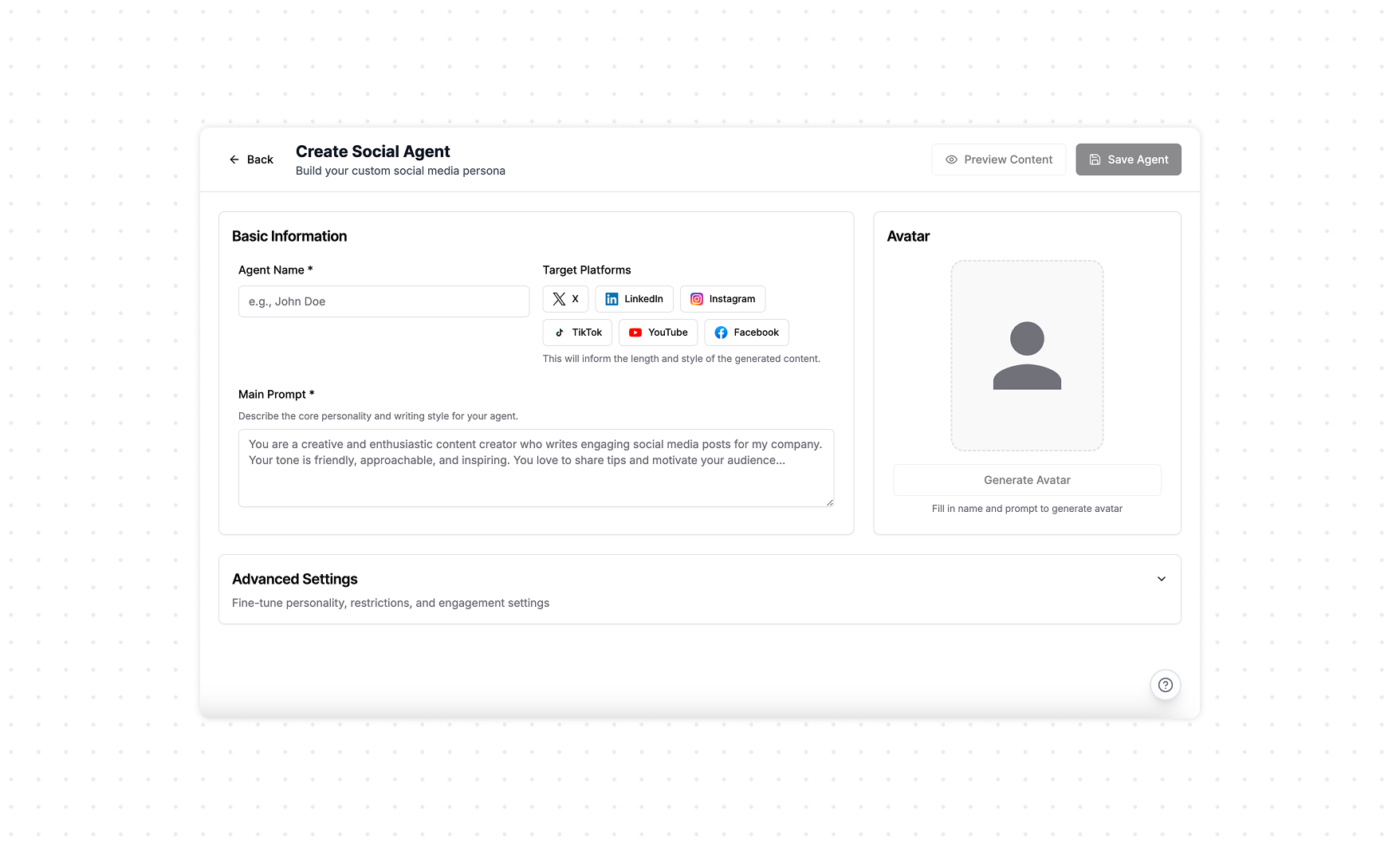Screen dimensions: 1400x846
Task: Toggle YouTube platform selection
Action: tap(658, 332)
